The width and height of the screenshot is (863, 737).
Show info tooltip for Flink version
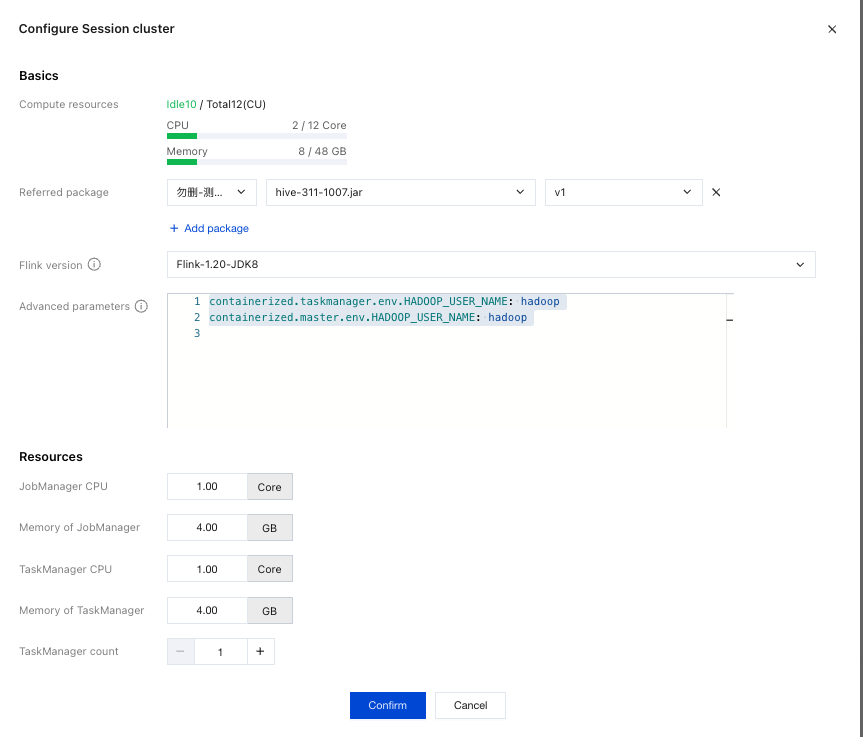tap(94, 265)
